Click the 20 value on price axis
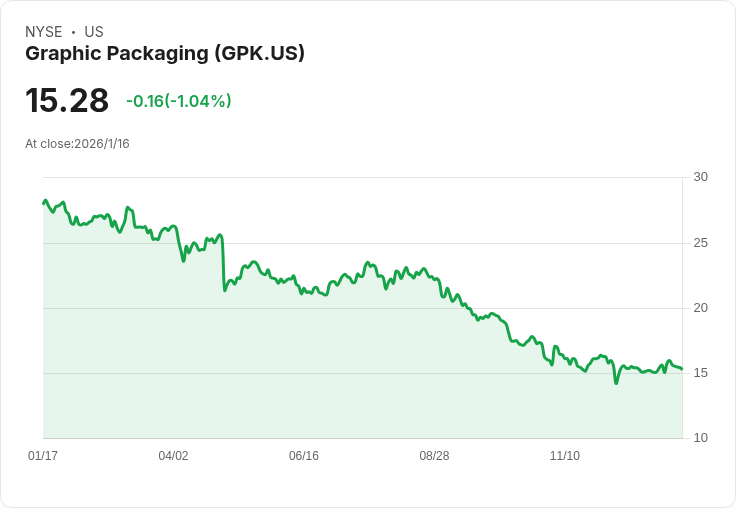Image resolution: width=736 pixels, height=508 pixels. [x=700, y=308]
